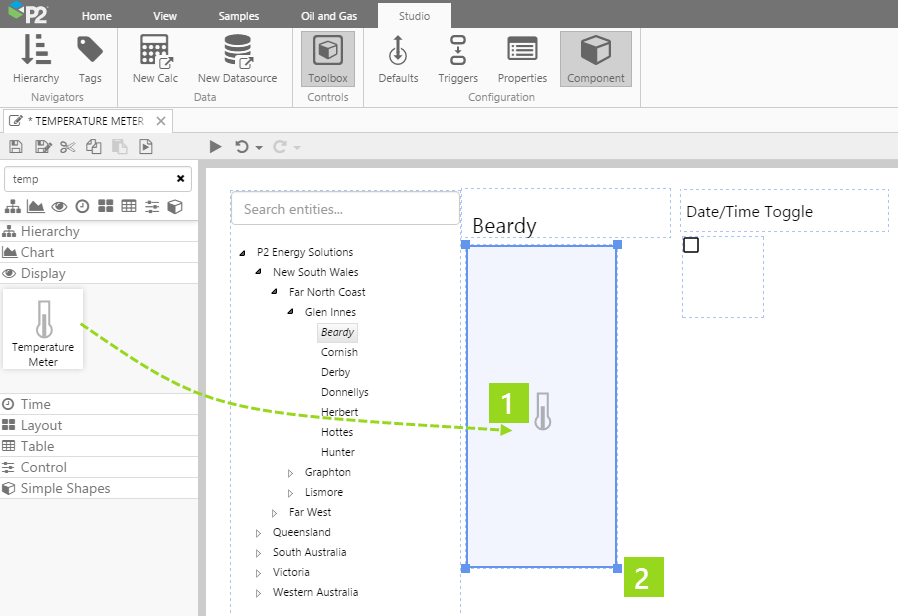The image size is (898, 616).
Task: Open the Triggers configuration
Action: pos(458,59)
